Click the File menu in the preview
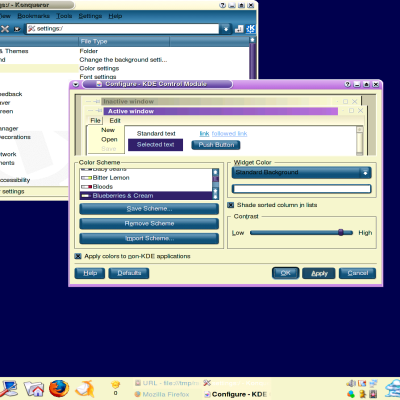Viewport: 400px width, 400px height. [x=95, y=121]
